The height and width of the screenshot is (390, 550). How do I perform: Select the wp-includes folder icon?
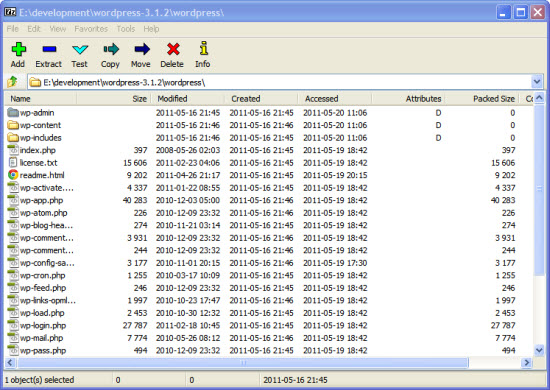(13, 138)
